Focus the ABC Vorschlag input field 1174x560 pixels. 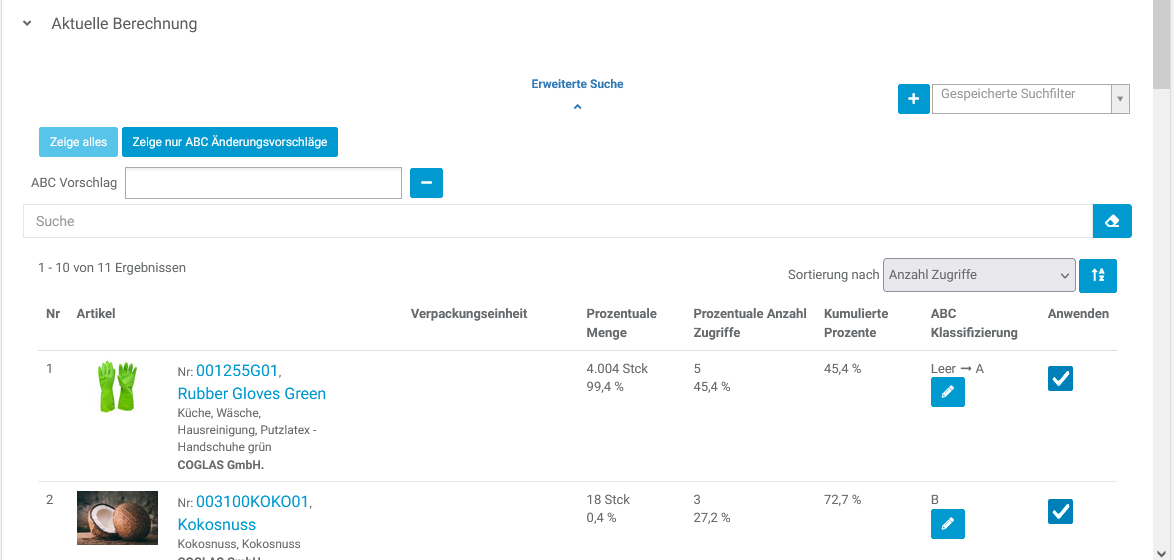(263, 183)
